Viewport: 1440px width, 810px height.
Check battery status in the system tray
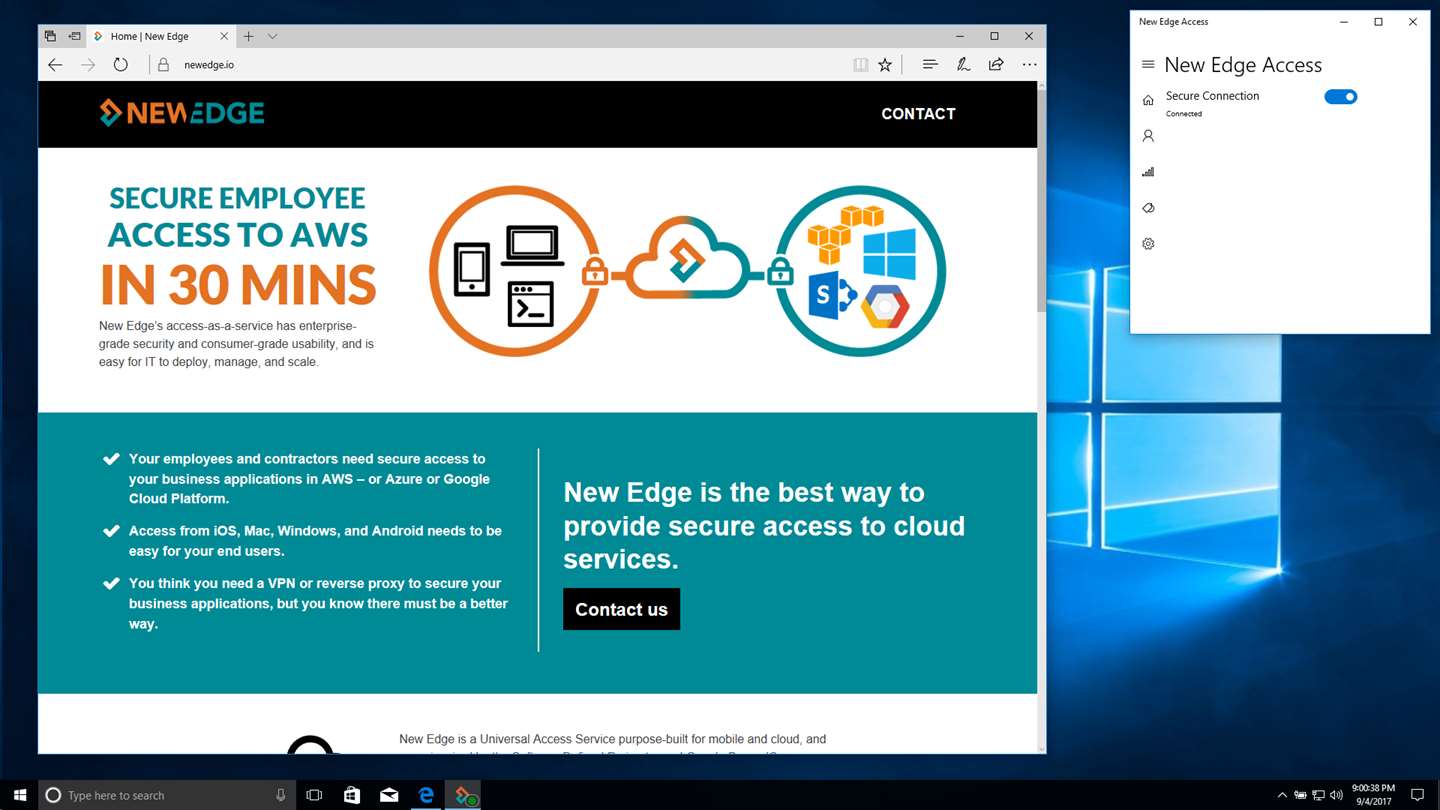(1300, 795)
